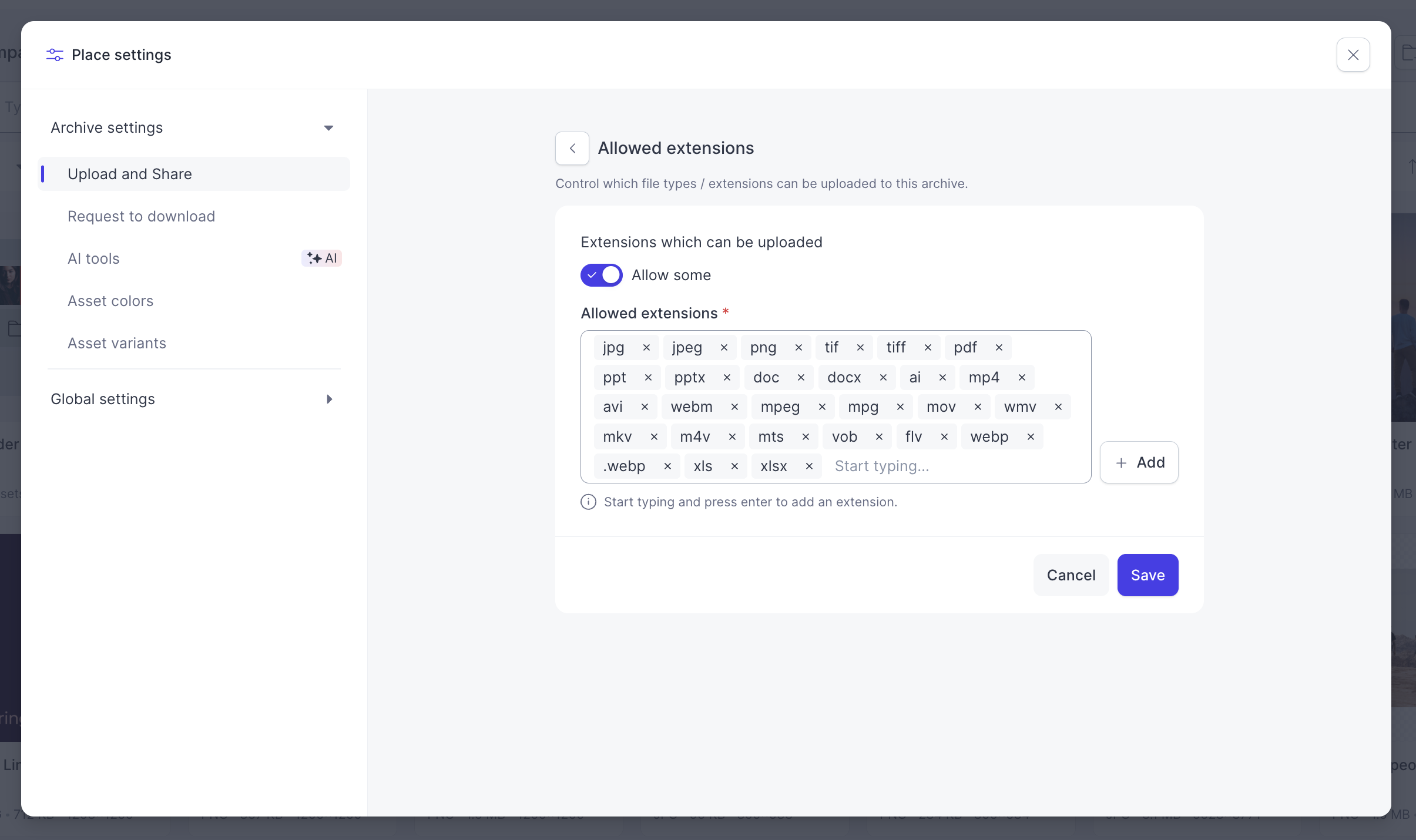Remove the wmv extension tag
Screen dimensions: 1416x840
(1058, 407)
